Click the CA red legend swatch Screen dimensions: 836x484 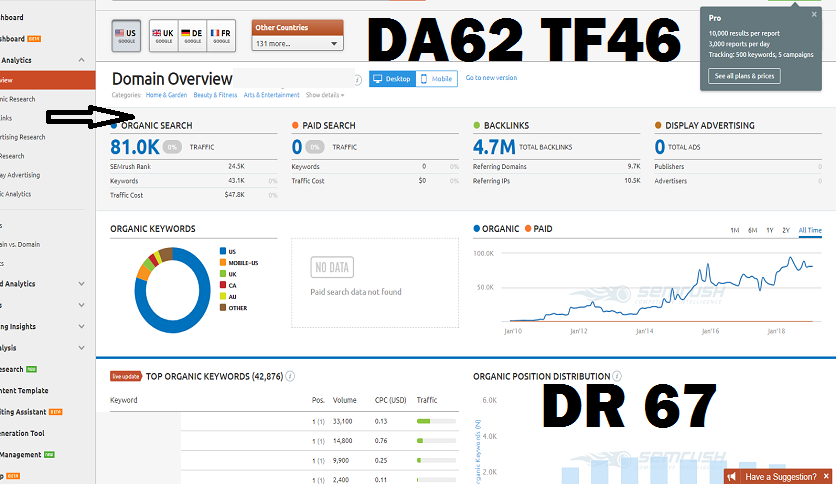(x=223, y=285)
